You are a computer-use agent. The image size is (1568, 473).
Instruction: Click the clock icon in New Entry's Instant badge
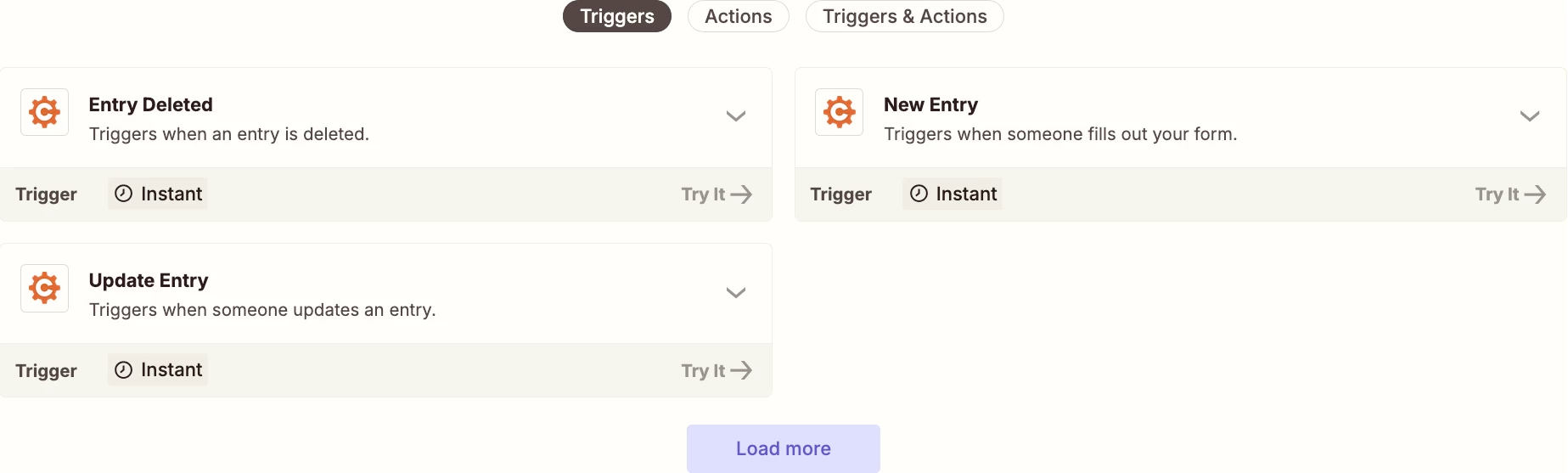click(x=919, y=194)
